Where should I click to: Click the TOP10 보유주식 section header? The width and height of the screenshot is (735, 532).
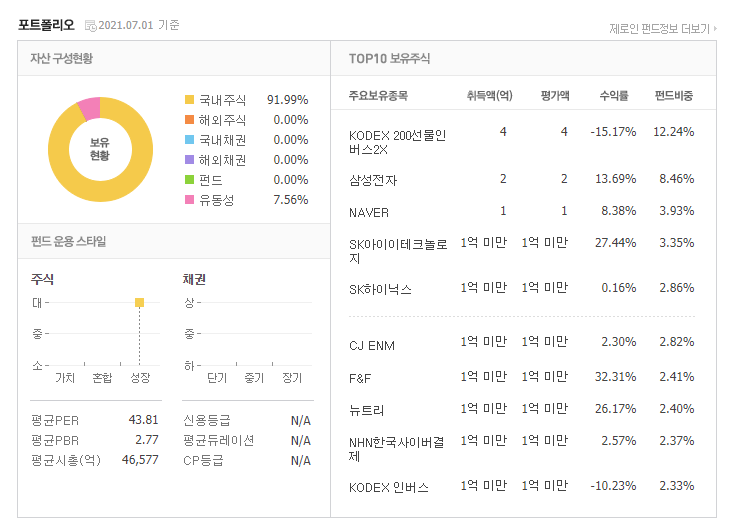389,59
